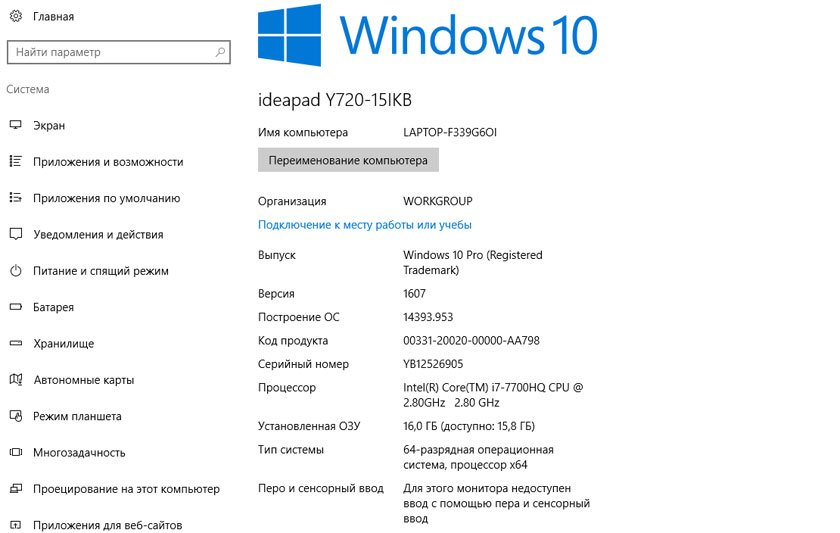Image resolution: width=840 pixels, height=533 pixels.
Task: Open the Хранилище section
Action: (64, 344)
